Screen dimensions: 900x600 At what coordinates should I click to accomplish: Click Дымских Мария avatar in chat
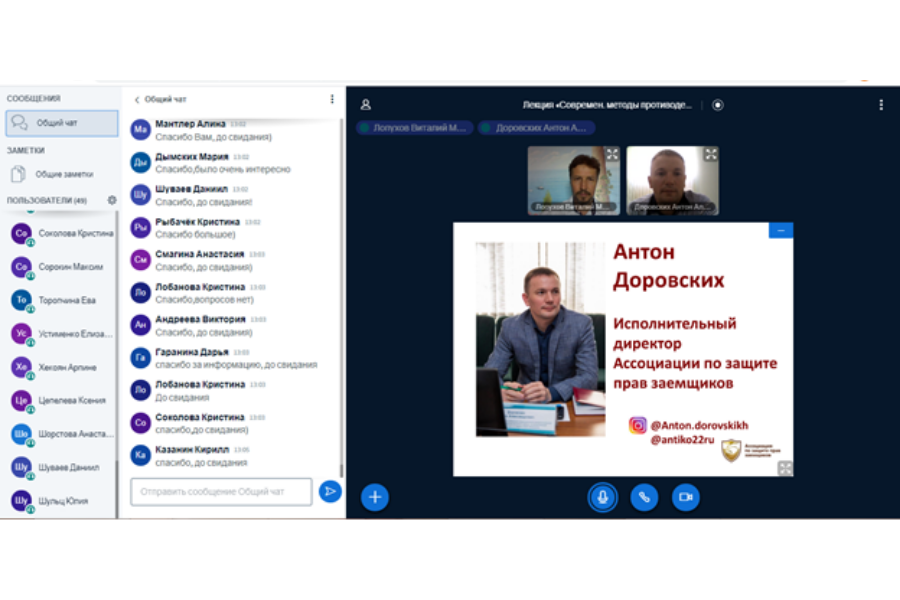(x=141, y=162)
